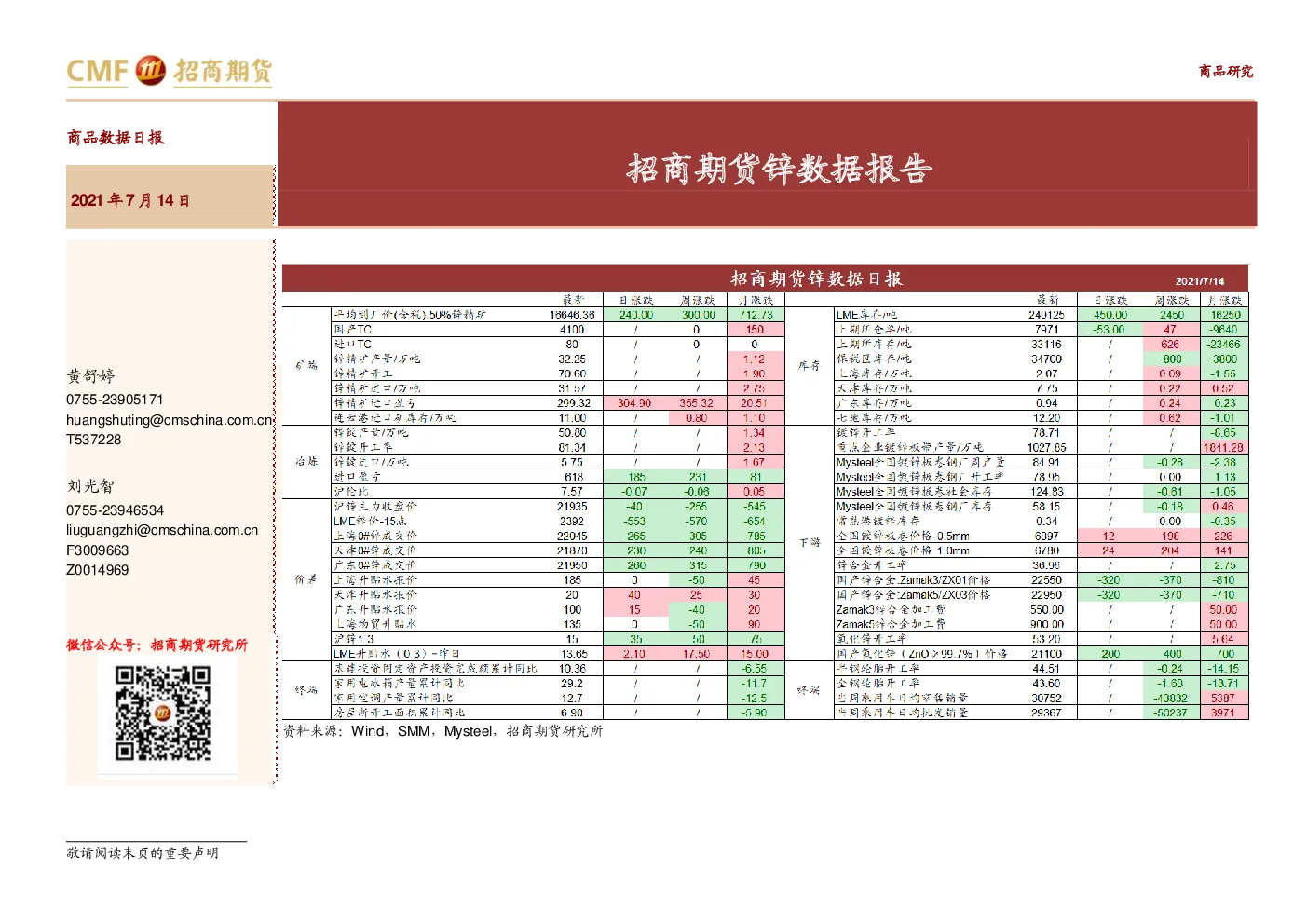
Task: Click the 资料来源 source line
Action: 442,731
